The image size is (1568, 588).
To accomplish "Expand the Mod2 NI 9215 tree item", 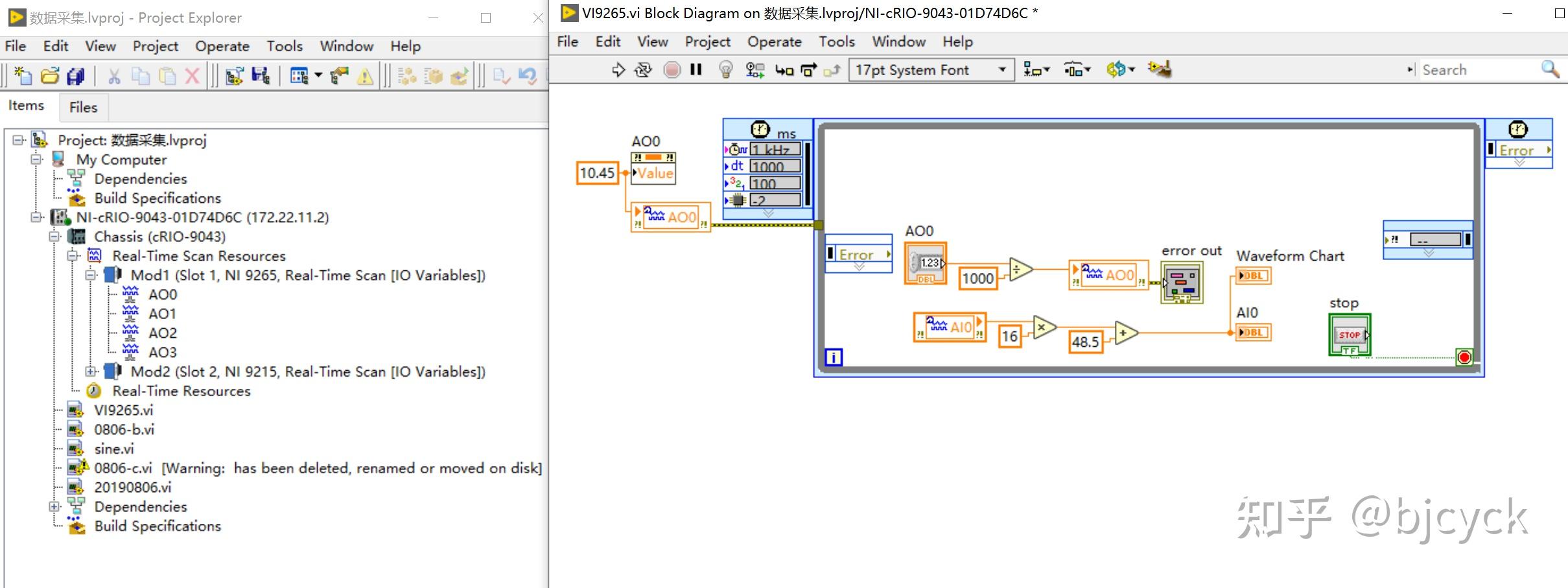I will point(91,371).
